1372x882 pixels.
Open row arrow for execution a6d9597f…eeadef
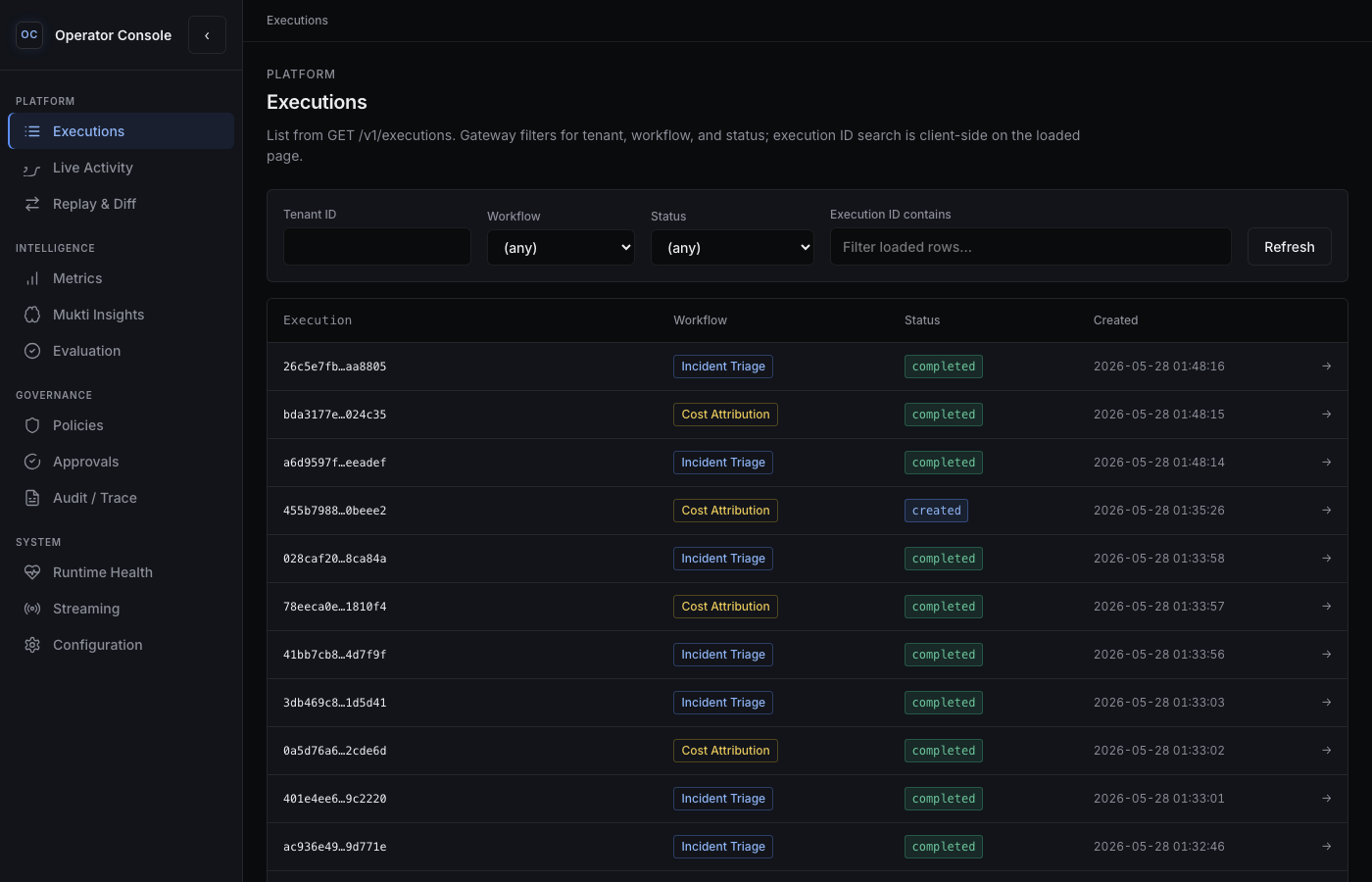1326,463
